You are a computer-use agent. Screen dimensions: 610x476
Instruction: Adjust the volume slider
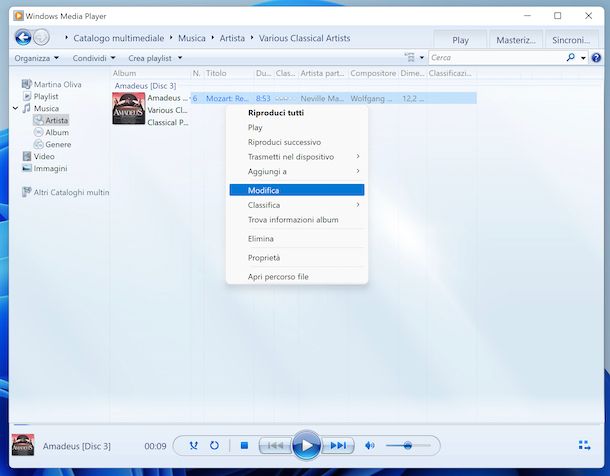(x=408, y=445)
